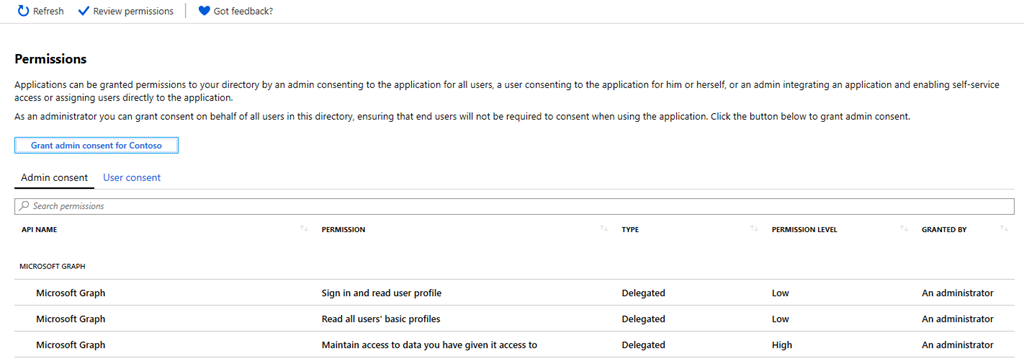Select Read all users' basic profiles

coord(381,319)
